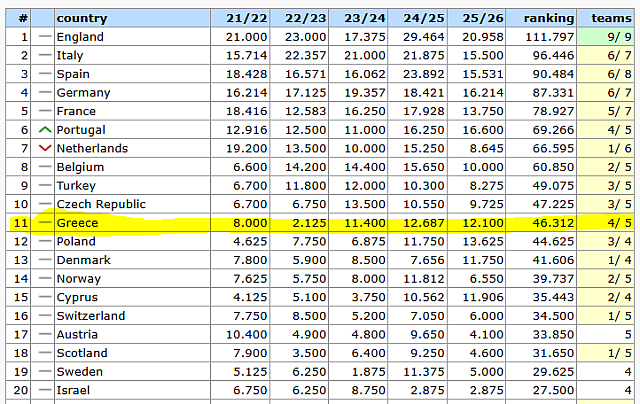This screenshot has width=640, height=404.
Task: Open the England country link
Action: (x=80, y=37)
